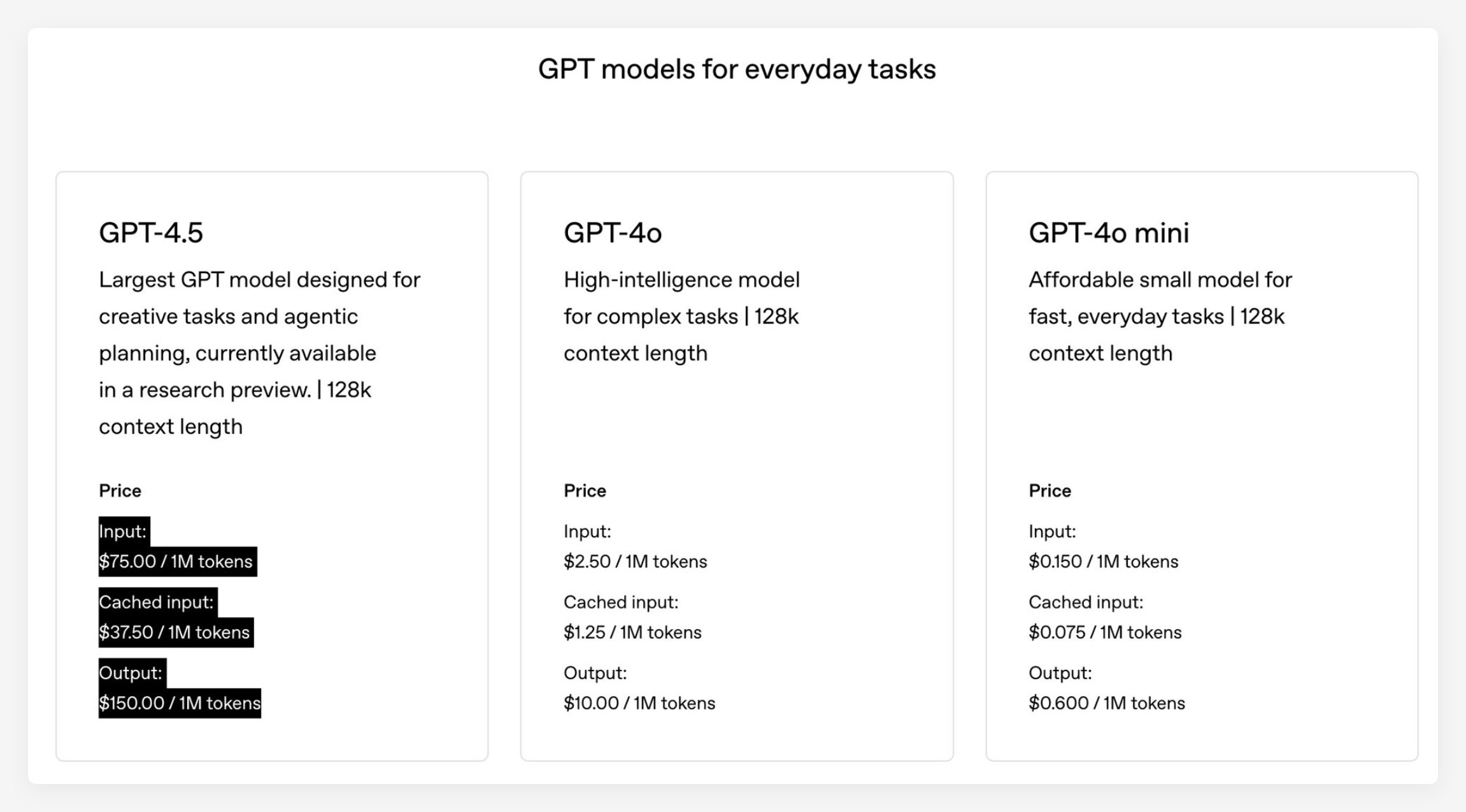Click the highlighted $75.00 input price
The image size is (1466, 812).
click(x=176, y=562)
